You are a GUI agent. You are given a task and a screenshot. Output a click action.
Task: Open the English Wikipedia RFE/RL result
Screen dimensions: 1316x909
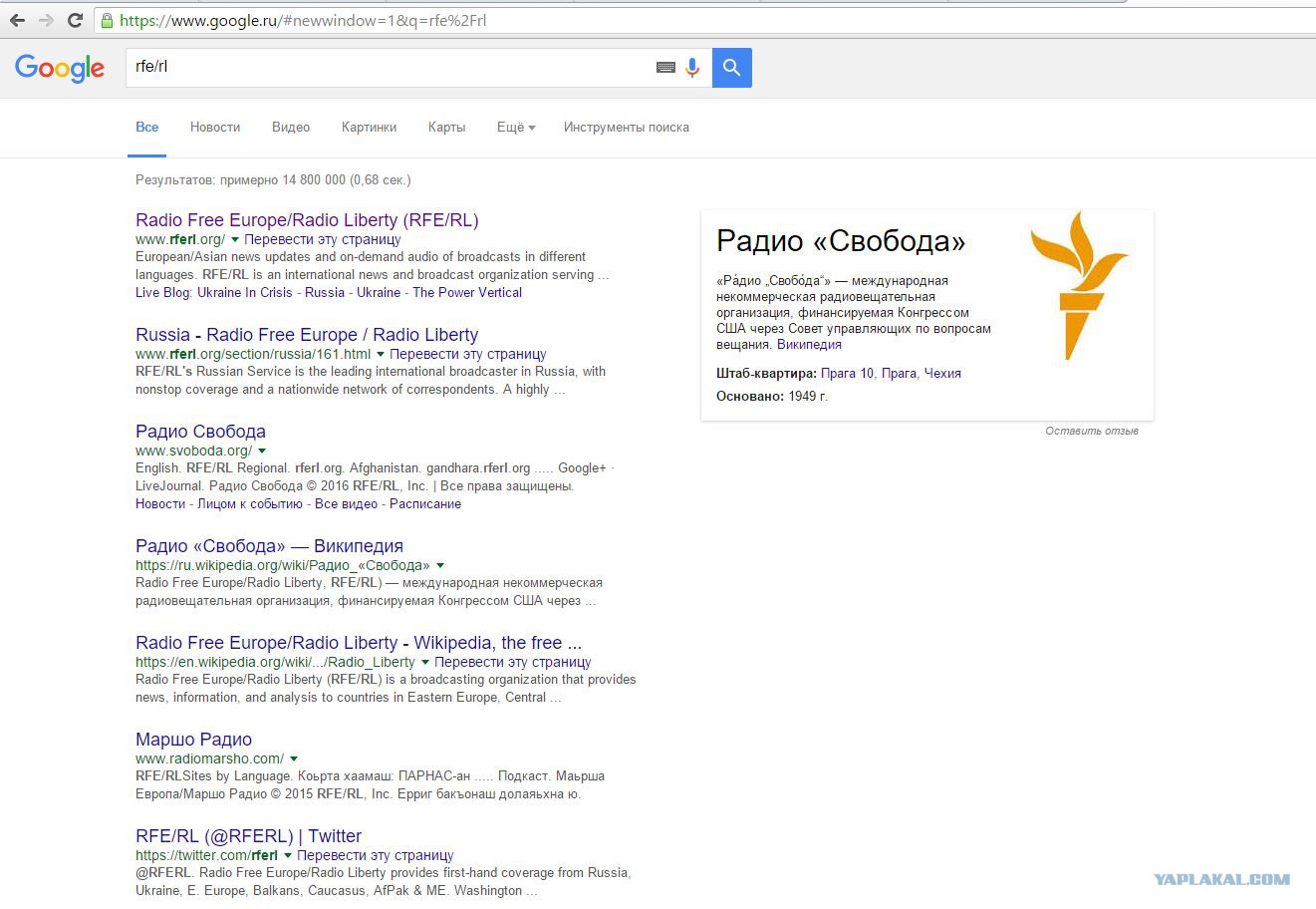359,643
